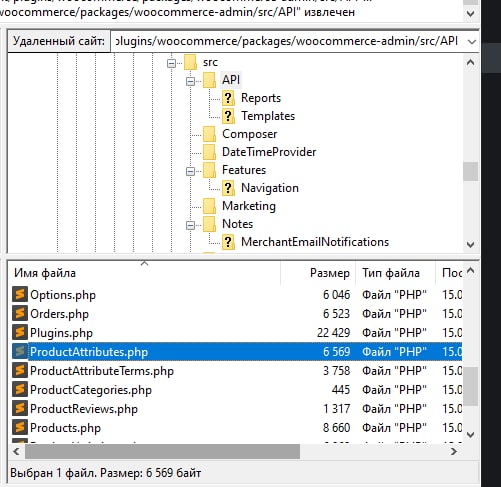
Task: Click the up arrow of tree scrollbar
Action: click(x=470, y=62)
